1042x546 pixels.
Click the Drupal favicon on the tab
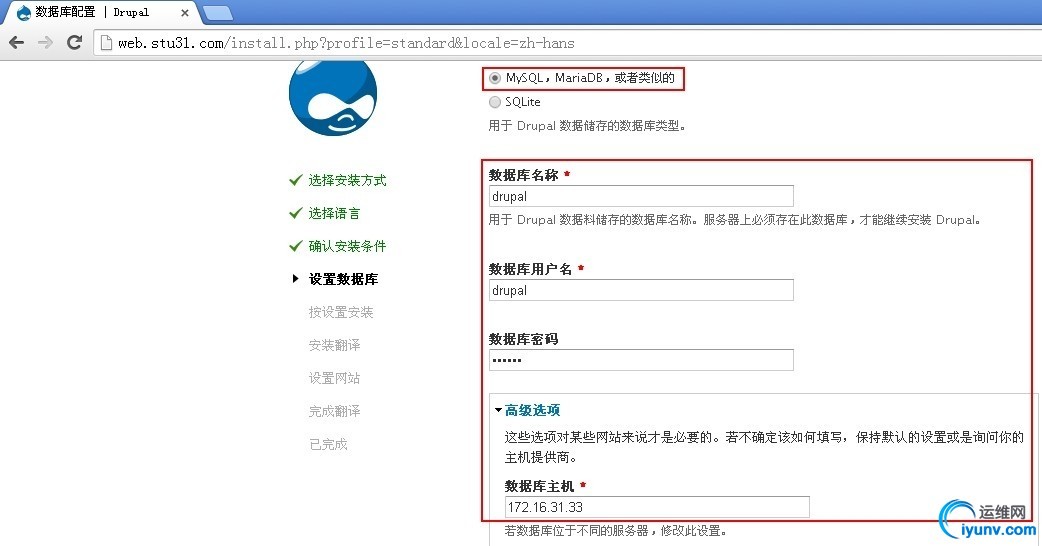coord(23,13)
